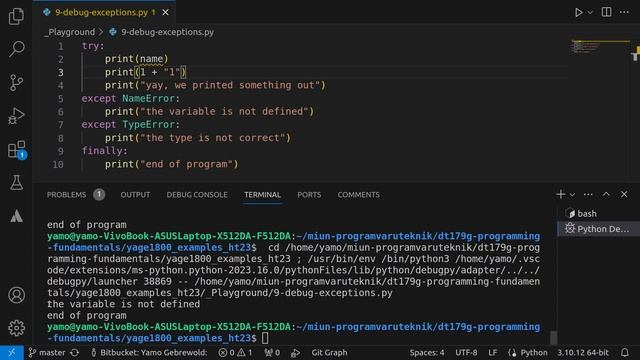
Task: Change file encoding UTF-8
Action: click(x=466, y=353)
